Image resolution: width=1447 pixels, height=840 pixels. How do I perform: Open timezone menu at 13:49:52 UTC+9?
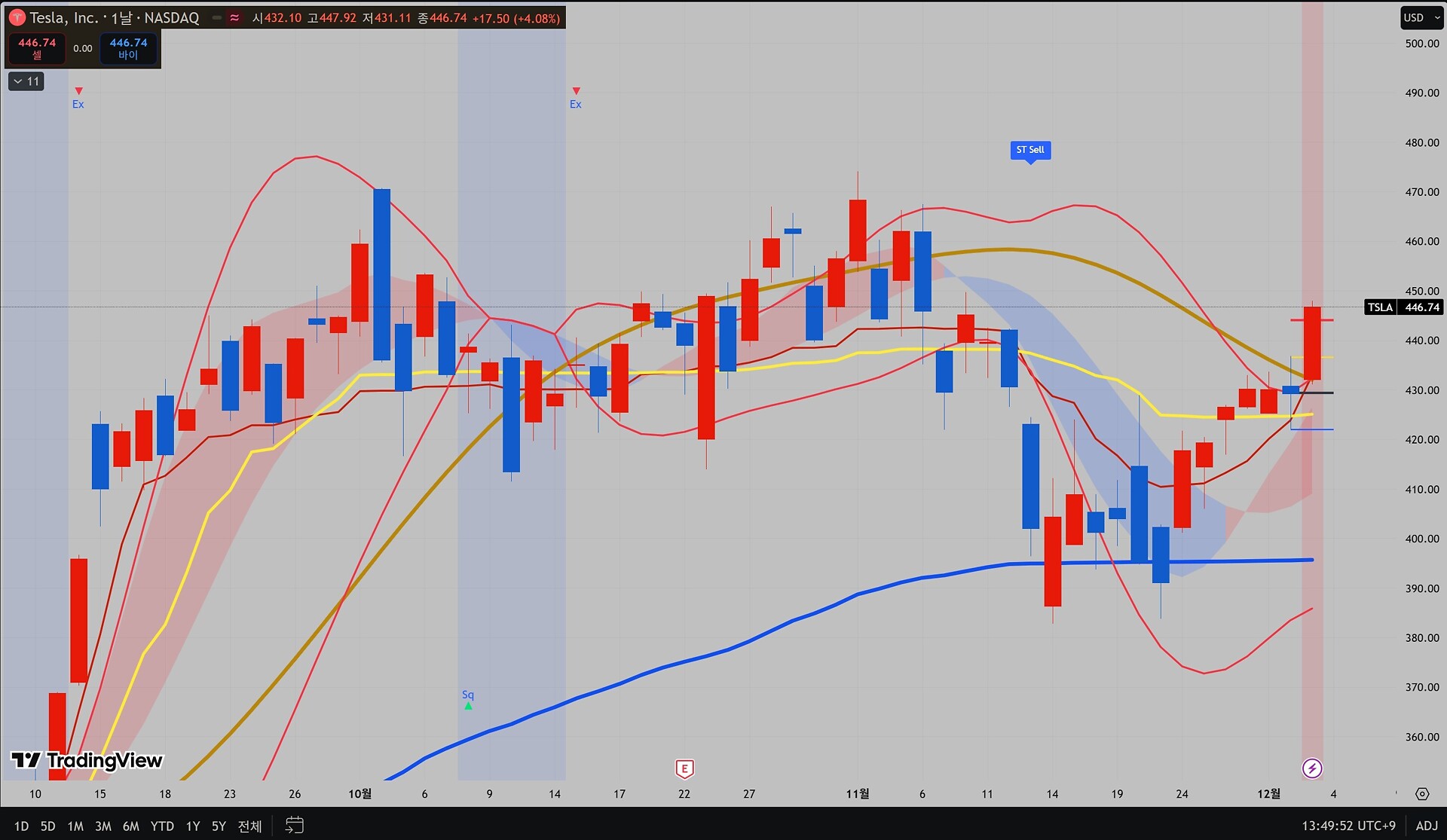pyautogui.click(x=1348, y=826)
